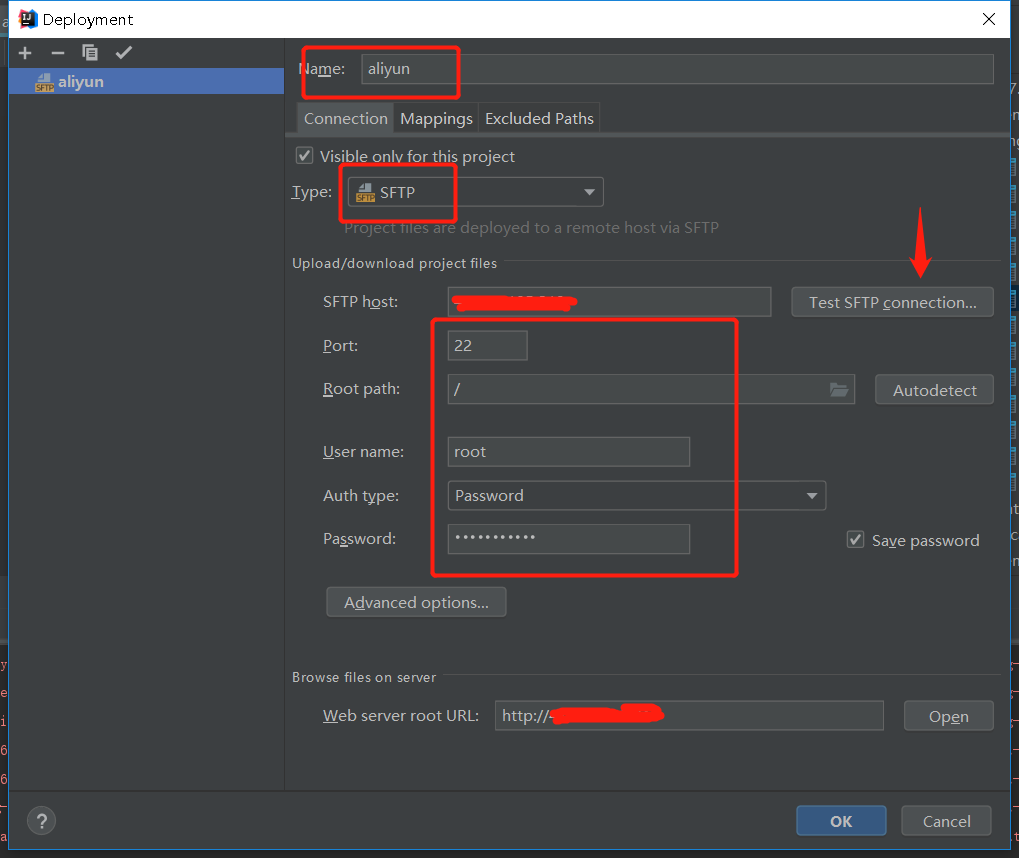This screenshot has width=1019, height=858.
Task: Toggle the Visible only for this project checkbox
Action: 304,156
